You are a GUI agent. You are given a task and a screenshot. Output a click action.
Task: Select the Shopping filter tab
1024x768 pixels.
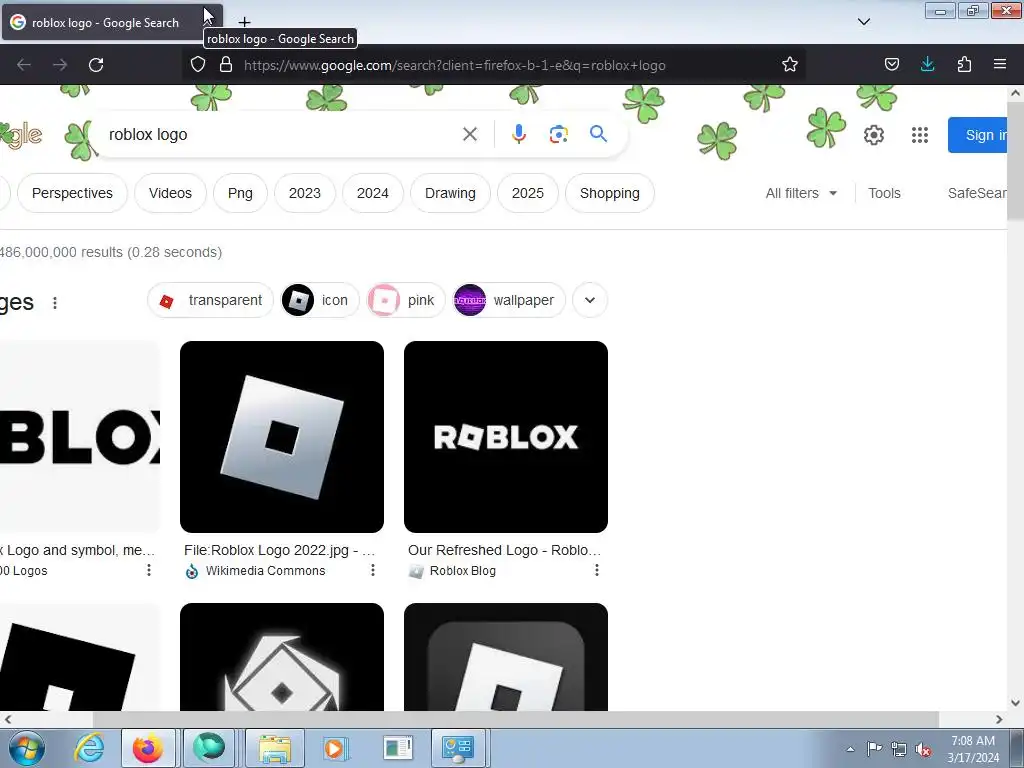609,193
